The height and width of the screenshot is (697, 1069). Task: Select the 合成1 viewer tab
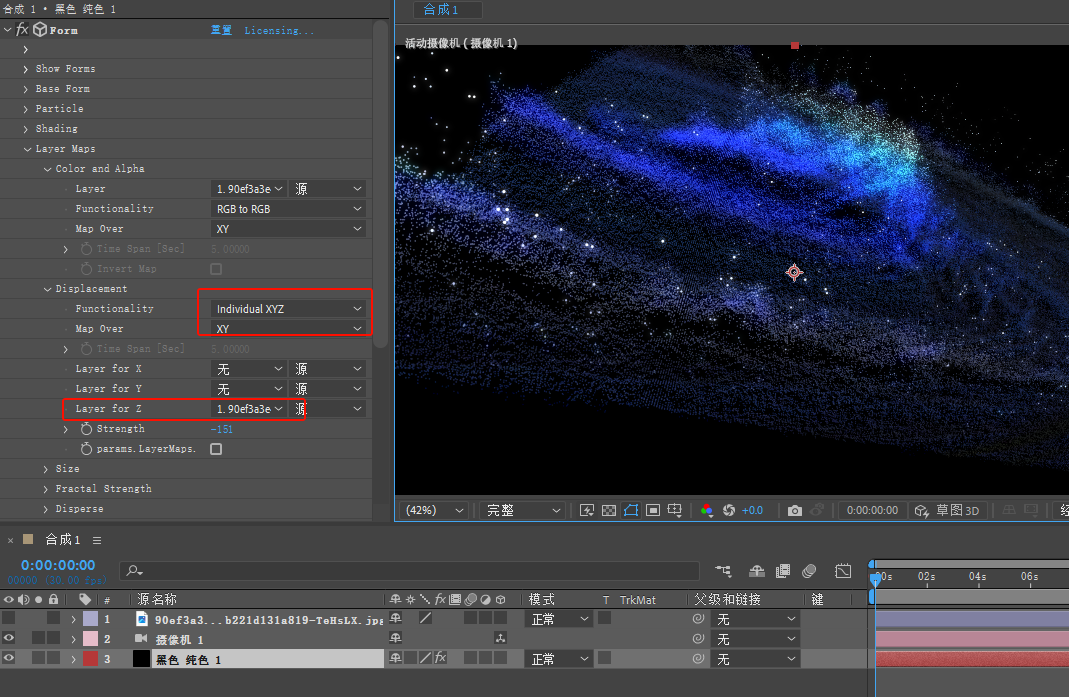(447, 10)
